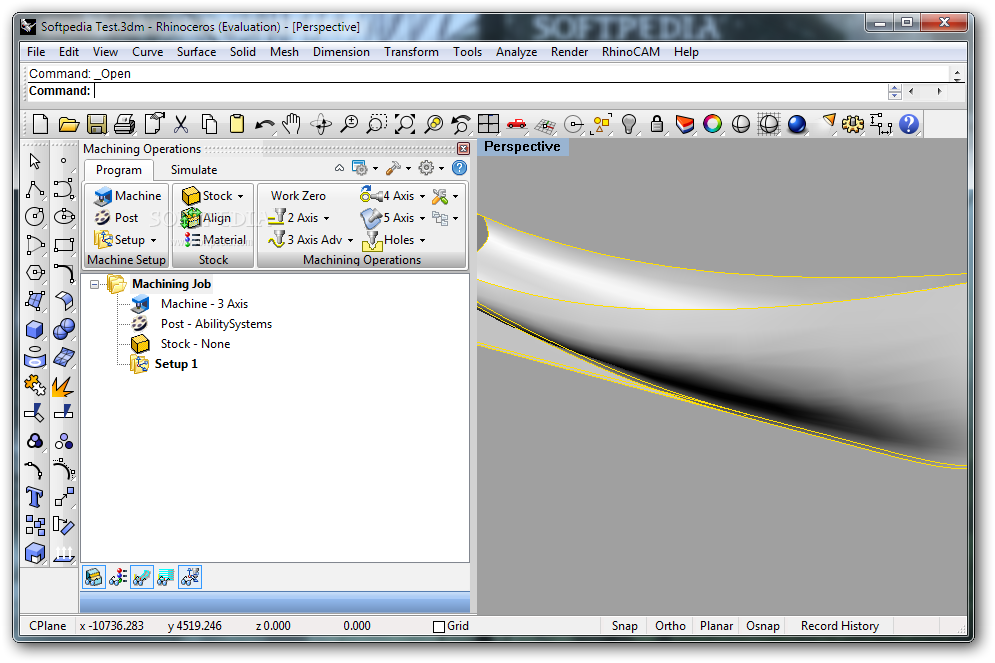Viewport: 995px width, 663px height.
Task: Toggle the third icon in bottom browser toolbar
Action: pos(142,577)
